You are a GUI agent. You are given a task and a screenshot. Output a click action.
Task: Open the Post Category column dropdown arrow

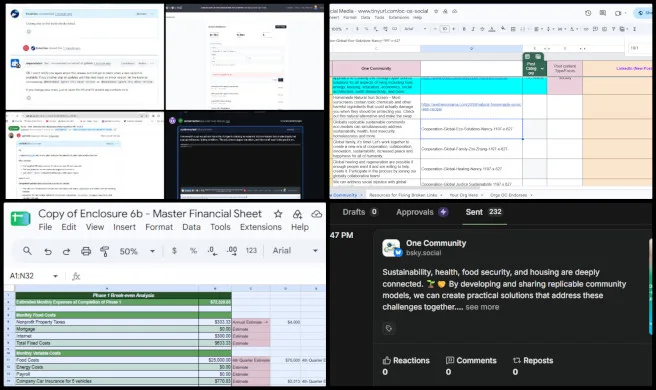click(x=542, y=68)
